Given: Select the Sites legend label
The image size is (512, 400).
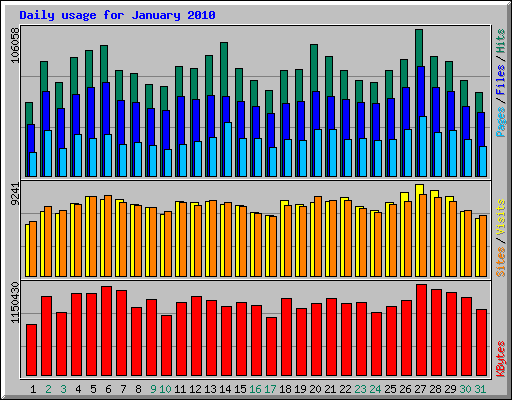Looking at the screenshot, I should (x=500, y=261).
